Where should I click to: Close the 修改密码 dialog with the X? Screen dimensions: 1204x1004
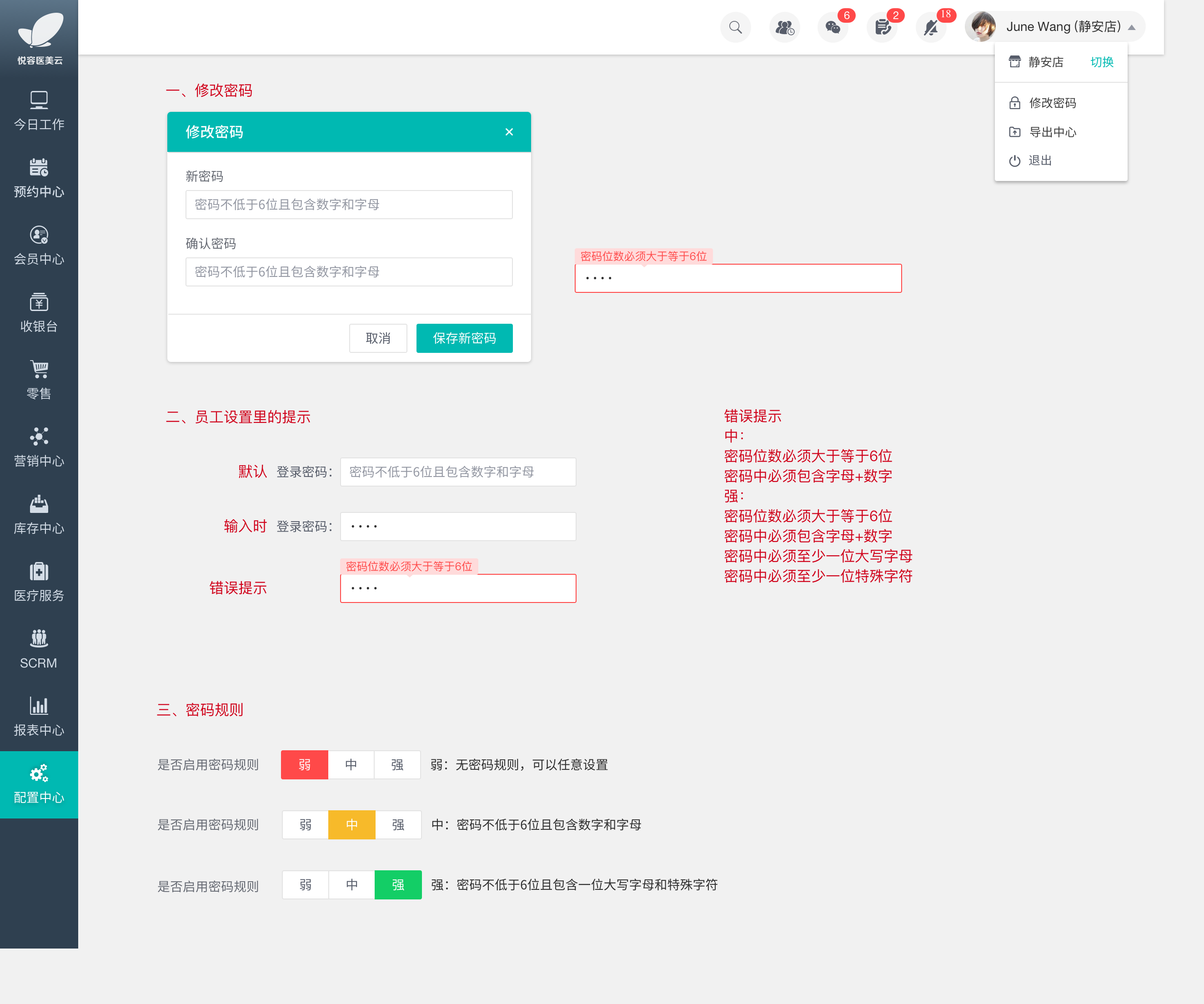click(x=509, y=132)
